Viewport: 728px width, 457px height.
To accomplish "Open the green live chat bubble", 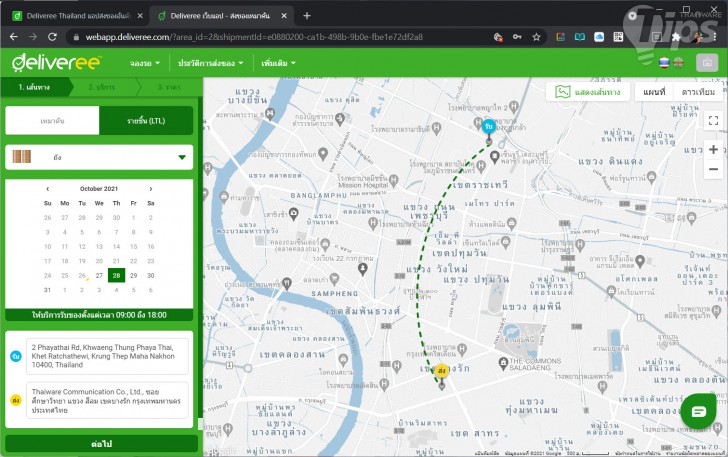I will pyautogui.click(x=698, y=411).
